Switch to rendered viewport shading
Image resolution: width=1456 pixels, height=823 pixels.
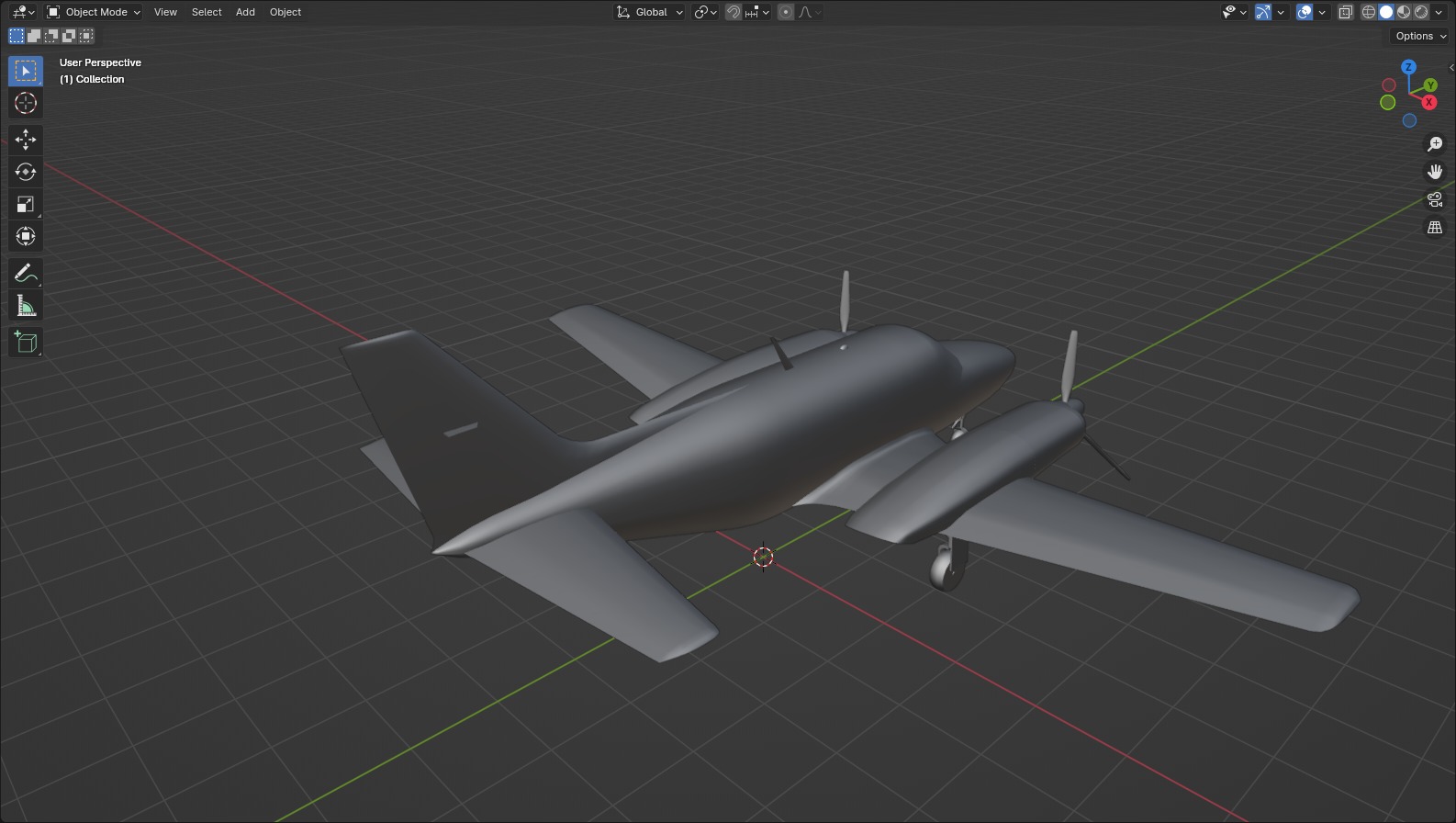coord(1421,12)
